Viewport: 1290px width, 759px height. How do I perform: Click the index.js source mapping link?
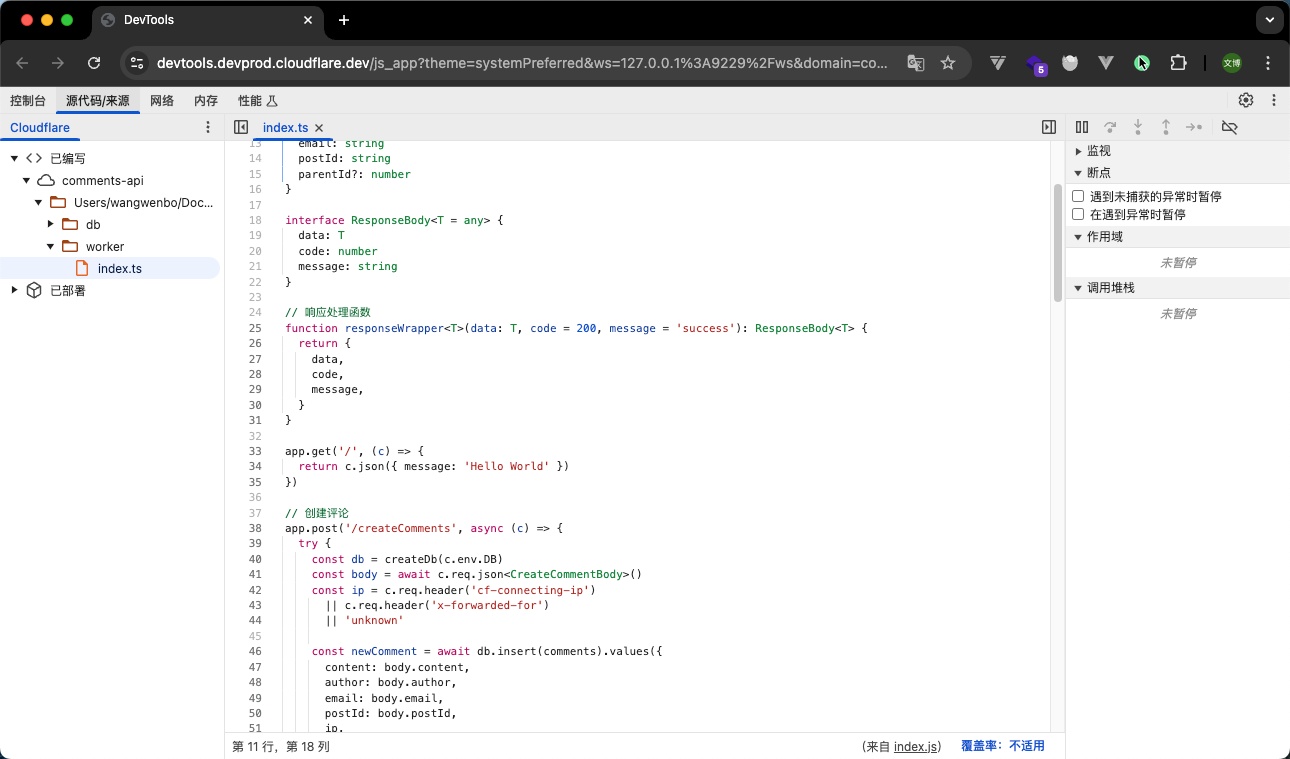click(915, 746)
